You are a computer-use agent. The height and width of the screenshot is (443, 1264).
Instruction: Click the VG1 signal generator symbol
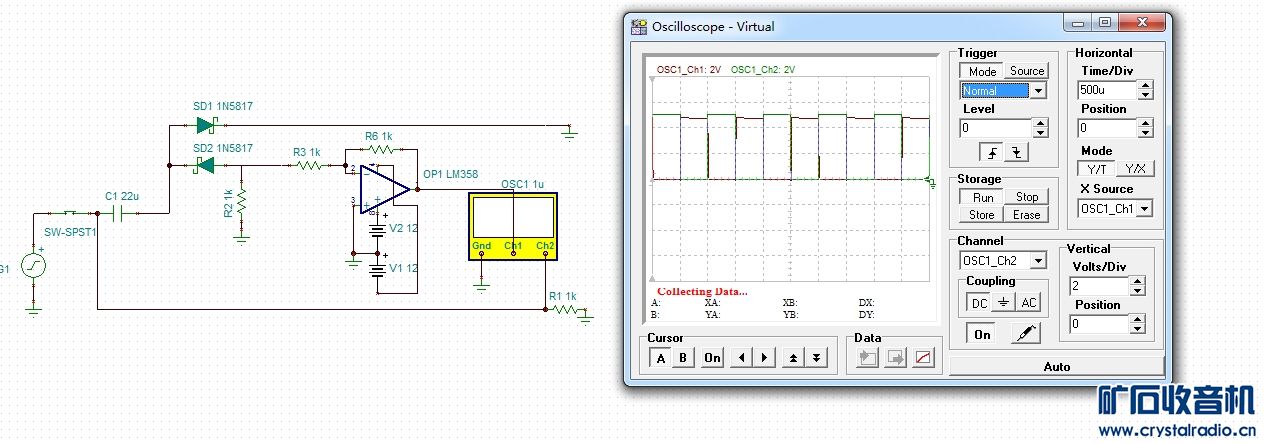tap(33, 267)
